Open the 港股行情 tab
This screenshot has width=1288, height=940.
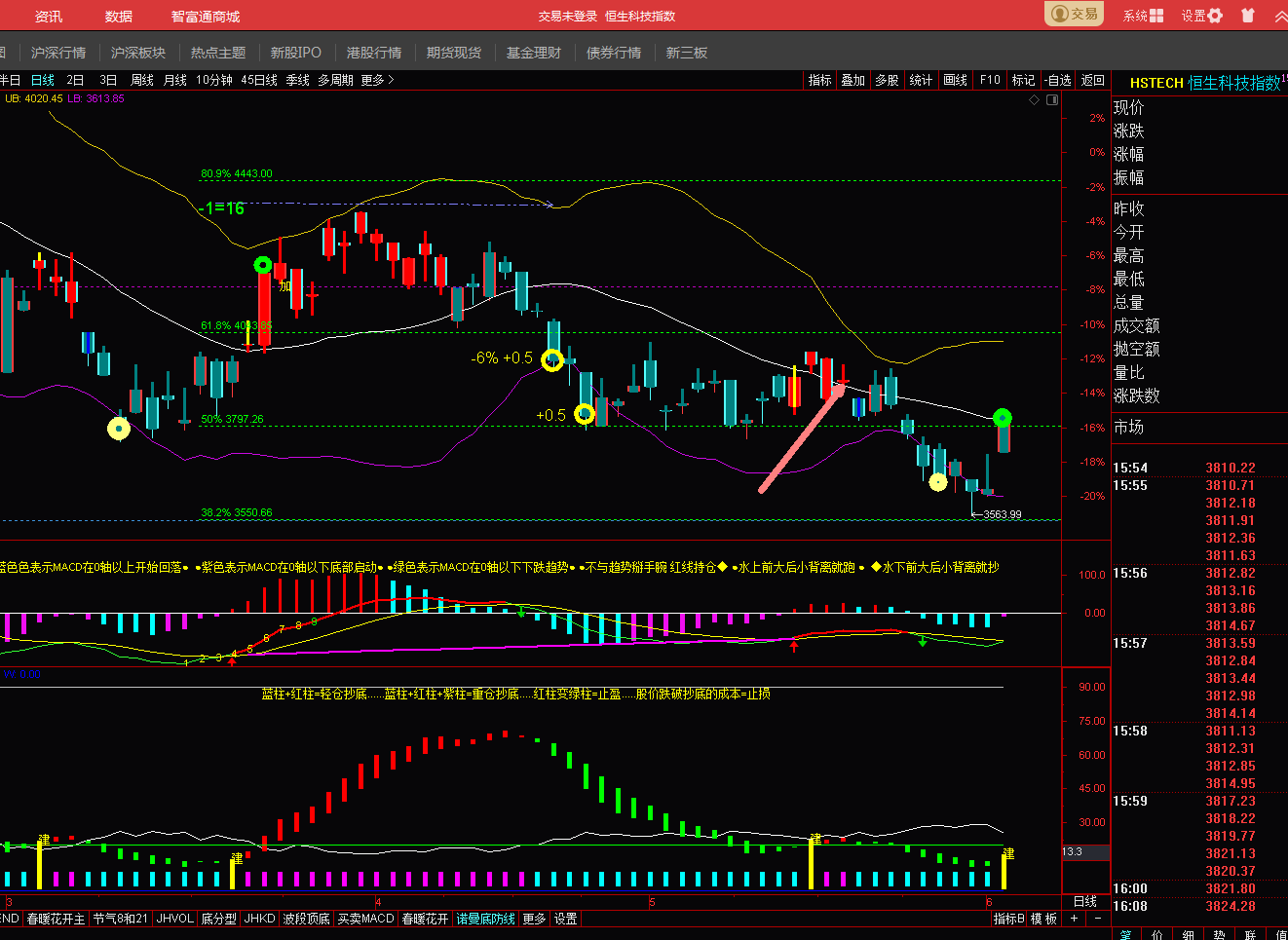[x=374, y=53]
